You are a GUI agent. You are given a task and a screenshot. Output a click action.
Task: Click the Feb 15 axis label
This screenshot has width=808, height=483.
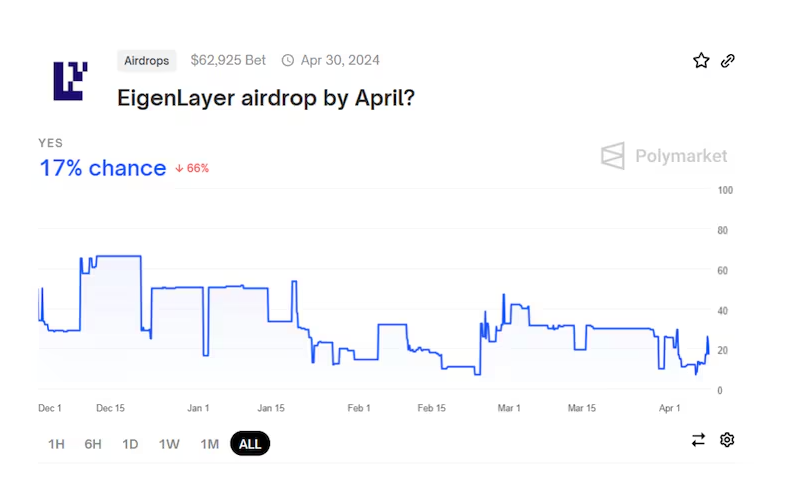[x=431, y=408]
